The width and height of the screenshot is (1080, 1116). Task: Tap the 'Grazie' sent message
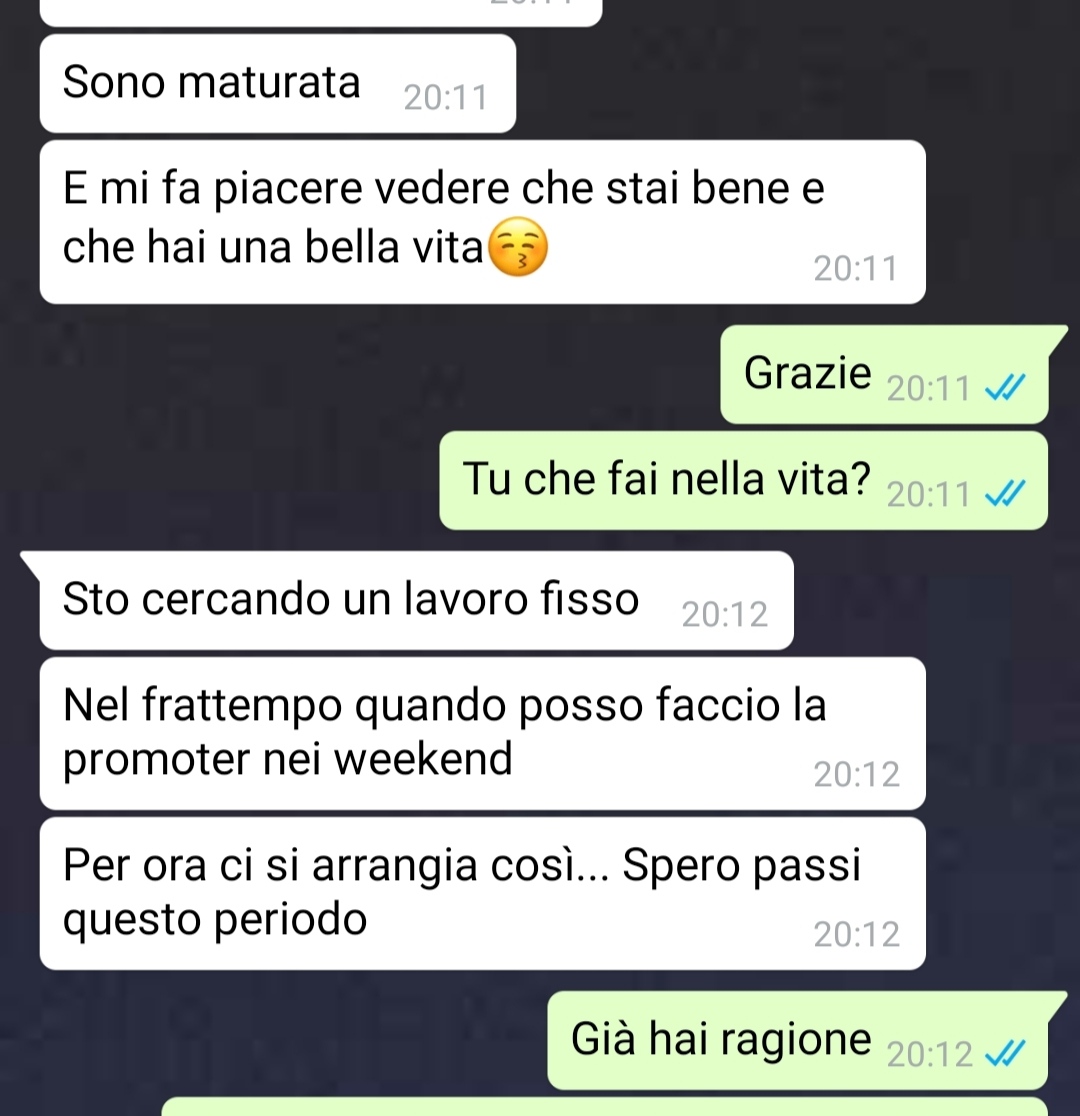click(884, 374)
